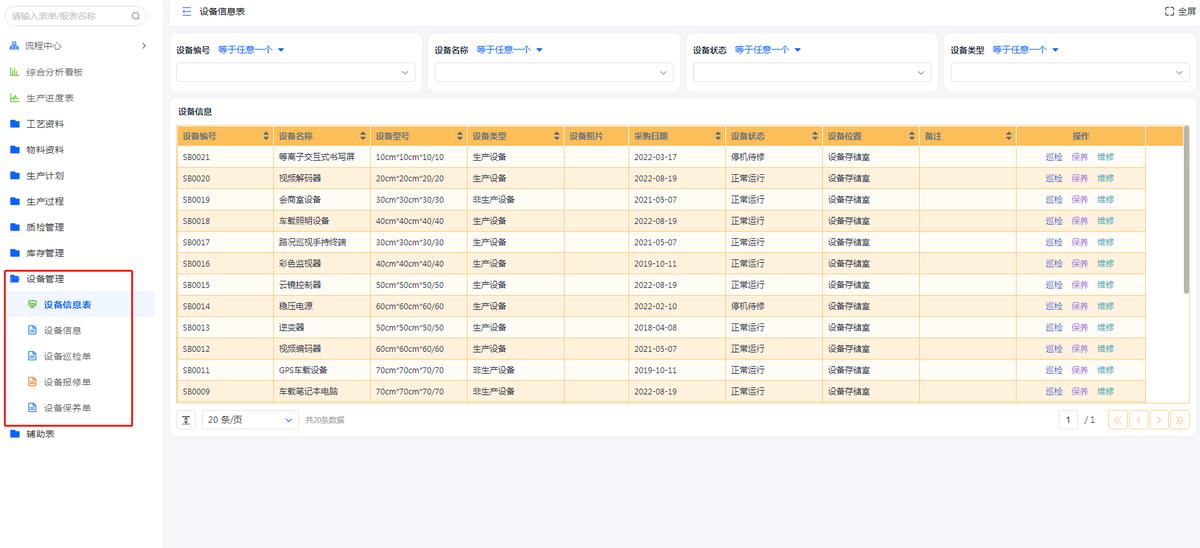
Task: Click the 生产计划 folder icon
Action: click(x=15, y=176)
